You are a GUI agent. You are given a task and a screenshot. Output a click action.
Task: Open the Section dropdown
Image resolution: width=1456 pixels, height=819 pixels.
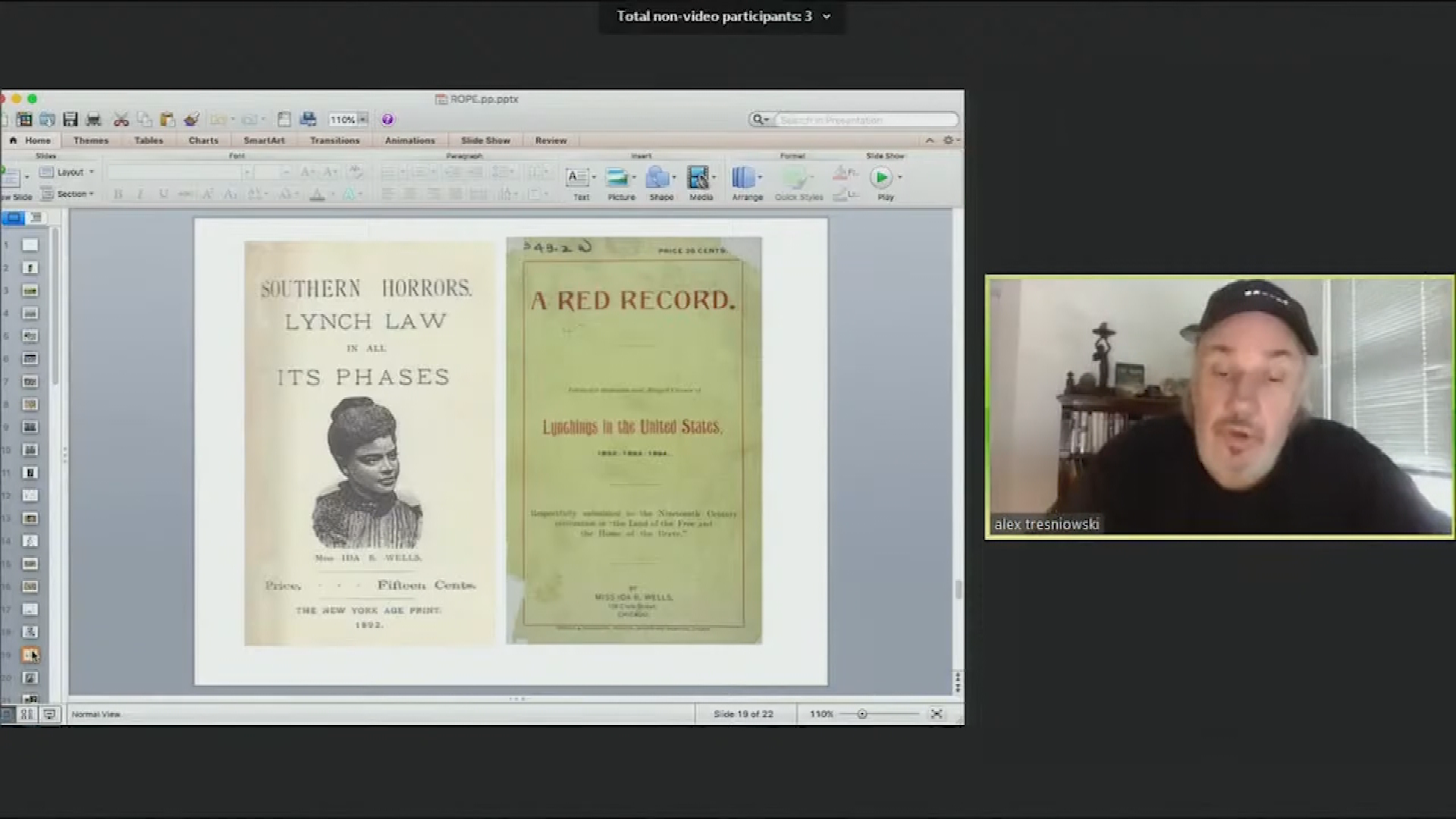(x=67, y=194)
